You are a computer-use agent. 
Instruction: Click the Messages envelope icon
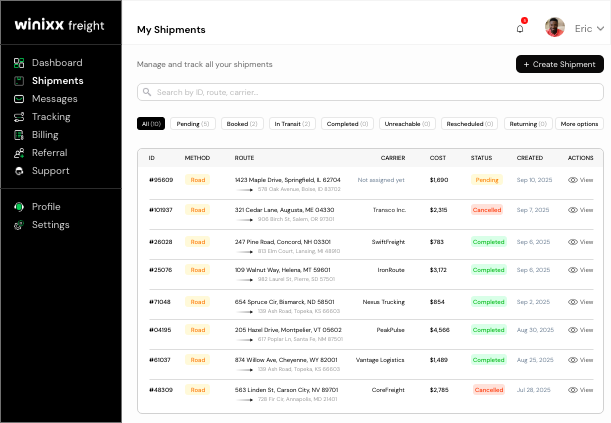19,99
